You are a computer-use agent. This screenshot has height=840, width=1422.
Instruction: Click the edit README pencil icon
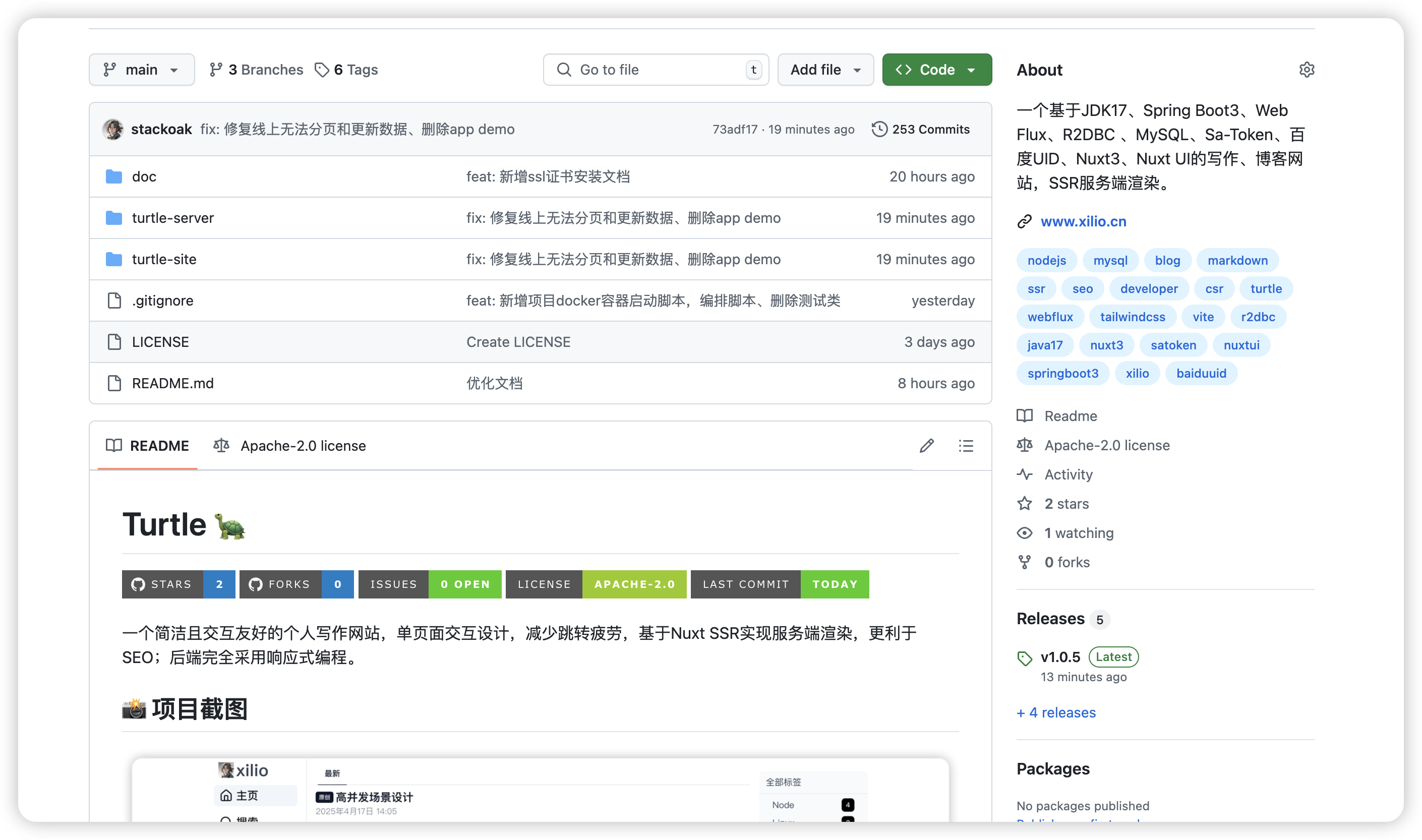point(926,446)
